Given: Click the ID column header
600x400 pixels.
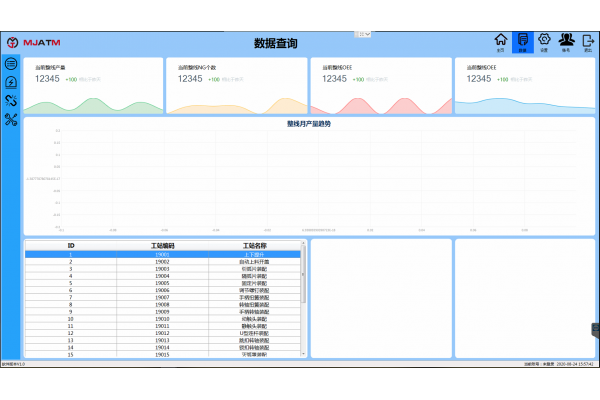Looking at the screenshot, I should (x=71, y=246).
